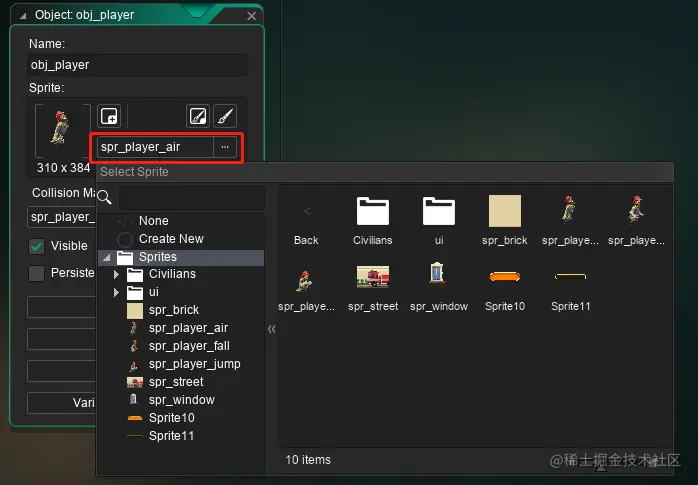Image resolution: width=698 pixels, height=485 pixels.
Task: Toggle the Persistent checkbox
Action: coord(37,273)
